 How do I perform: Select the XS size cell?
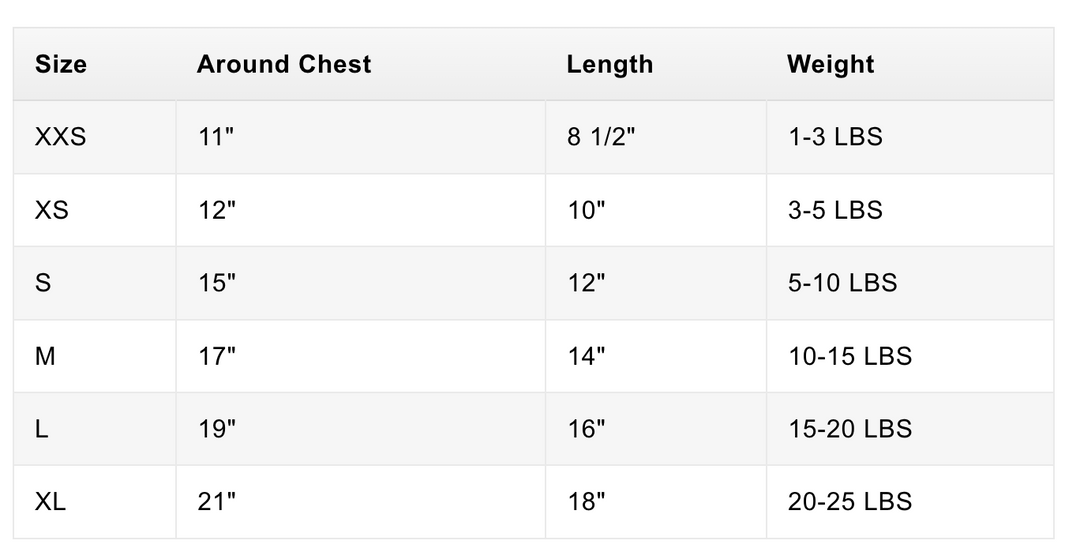(x=94, y=210)
